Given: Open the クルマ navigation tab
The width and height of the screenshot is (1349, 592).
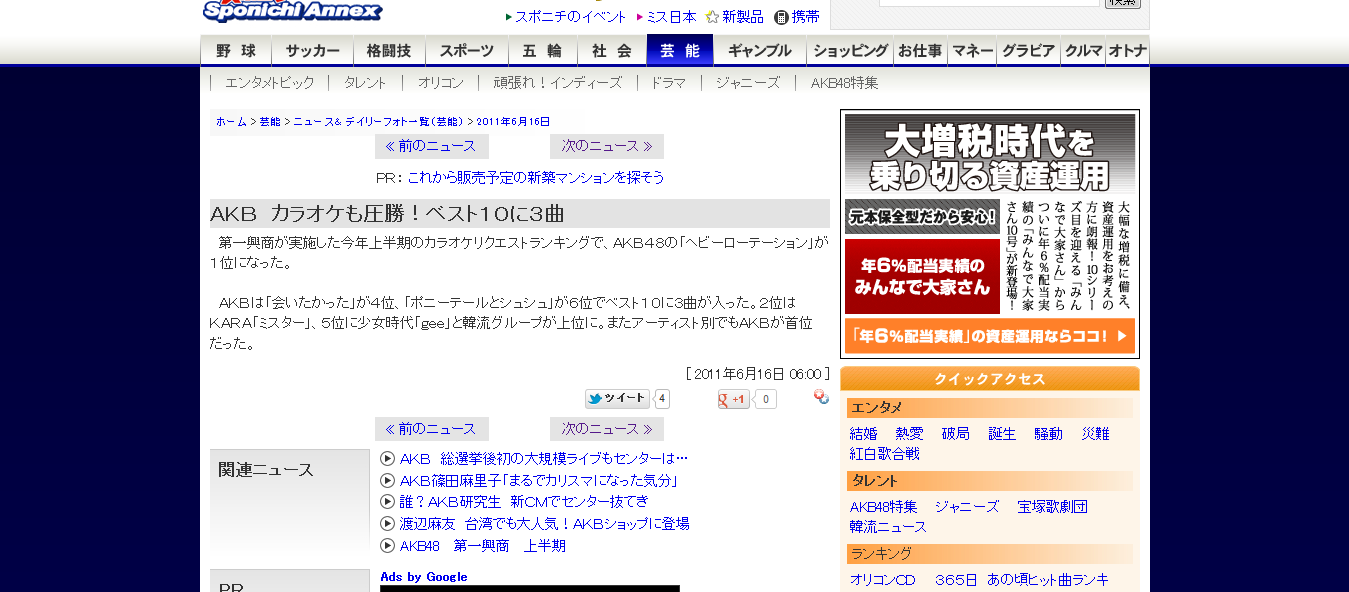Looking at the screenshot, I should coord(1083,51).
